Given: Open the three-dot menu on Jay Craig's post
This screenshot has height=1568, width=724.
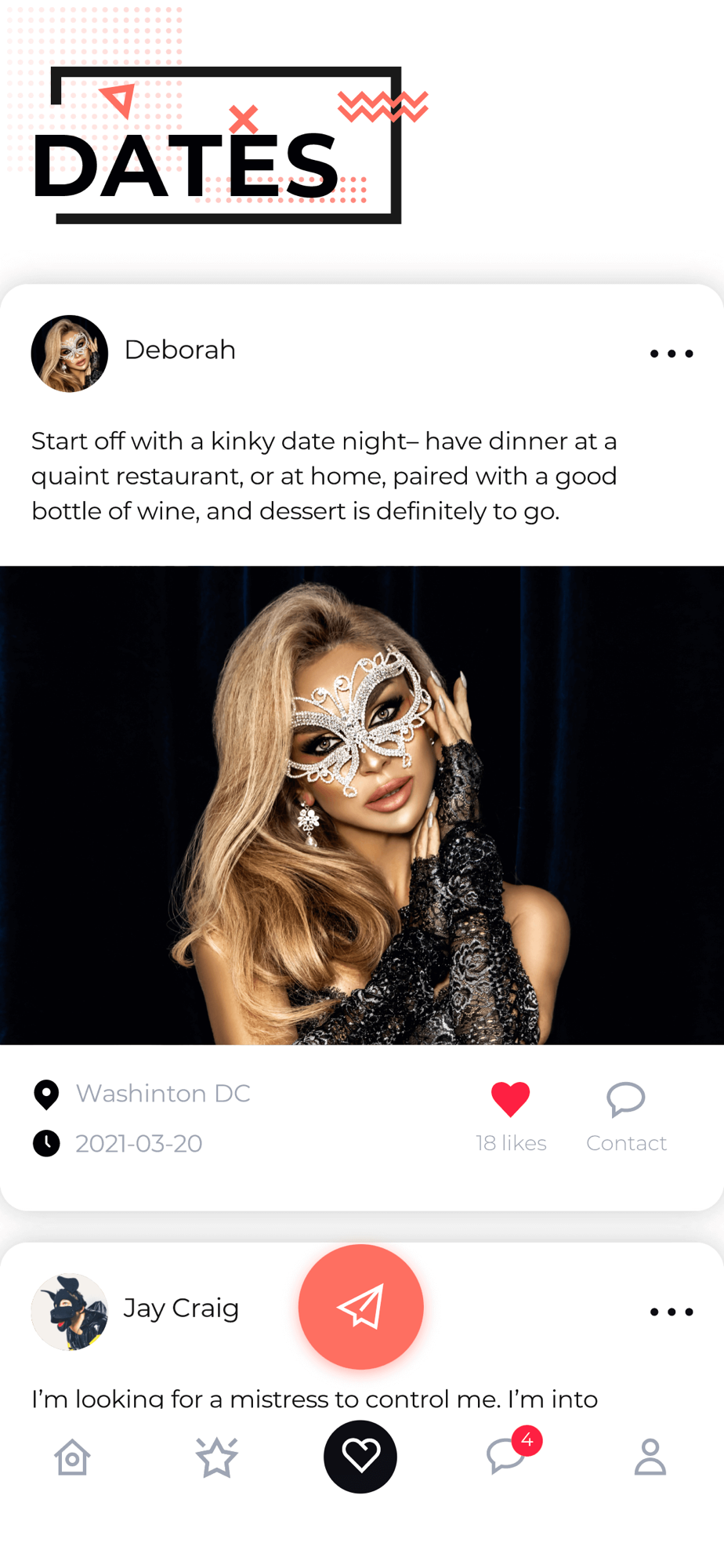Looking at the screenshot, I should (x=672, y=1312).
